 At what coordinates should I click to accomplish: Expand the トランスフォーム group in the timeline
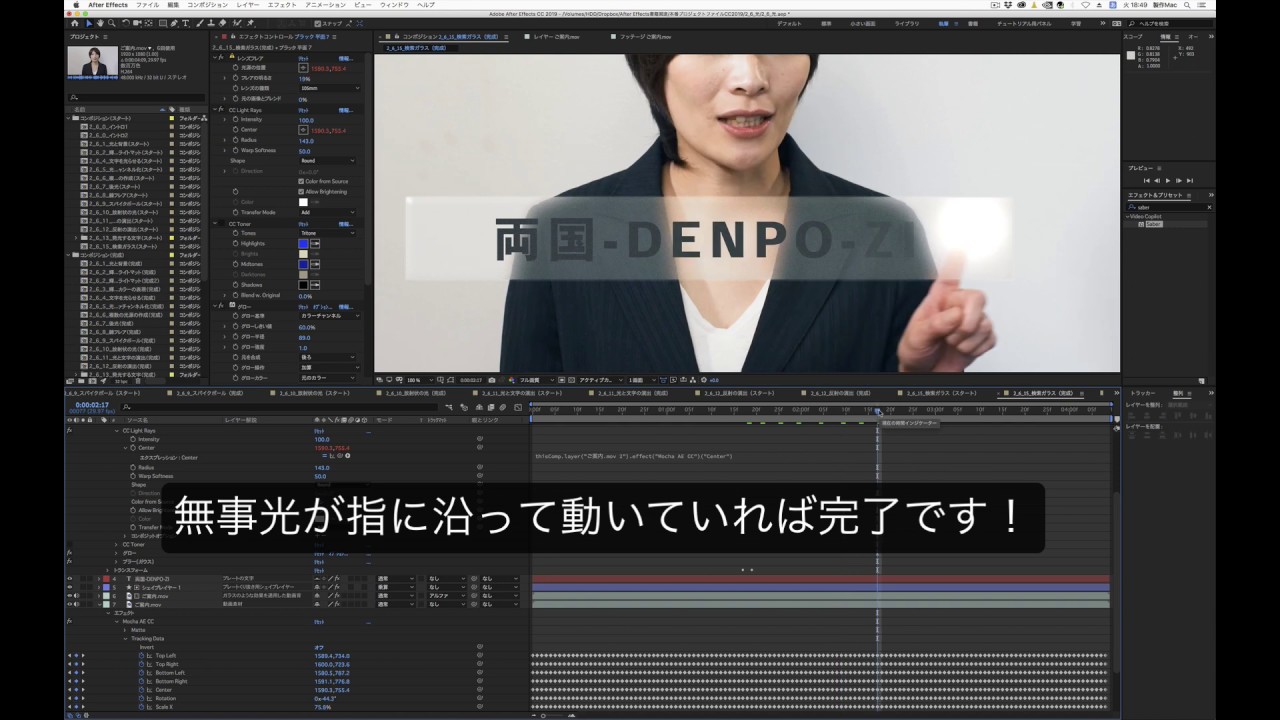[x=107, y=570]
